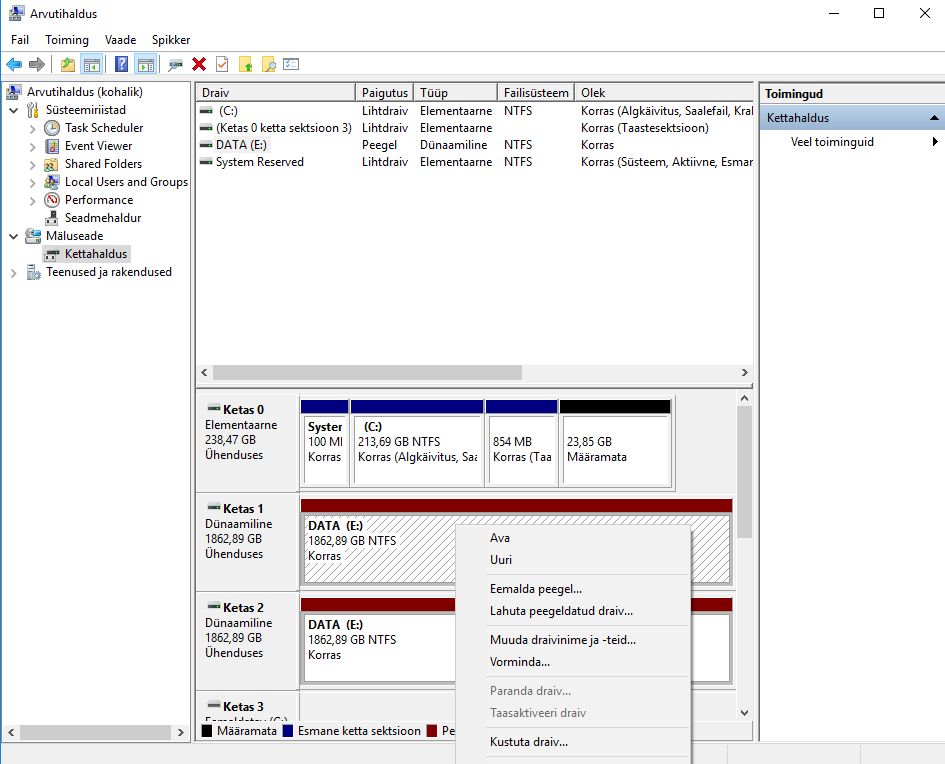This screenshot has width=945, height=764.
Task: Click the blue Back arrow in toolbar
Action: 14,64
